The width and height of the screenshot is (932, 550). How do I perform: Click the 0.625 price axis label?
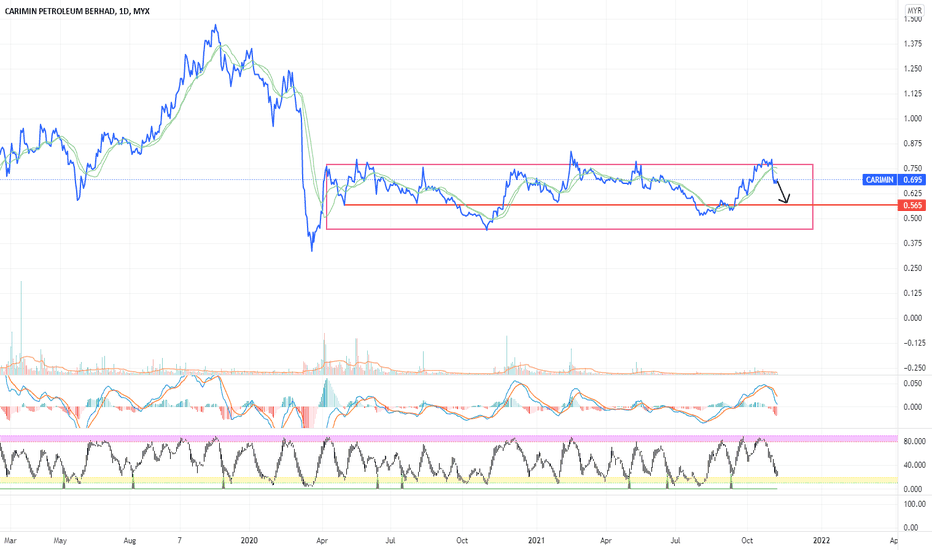coord(912,193)
